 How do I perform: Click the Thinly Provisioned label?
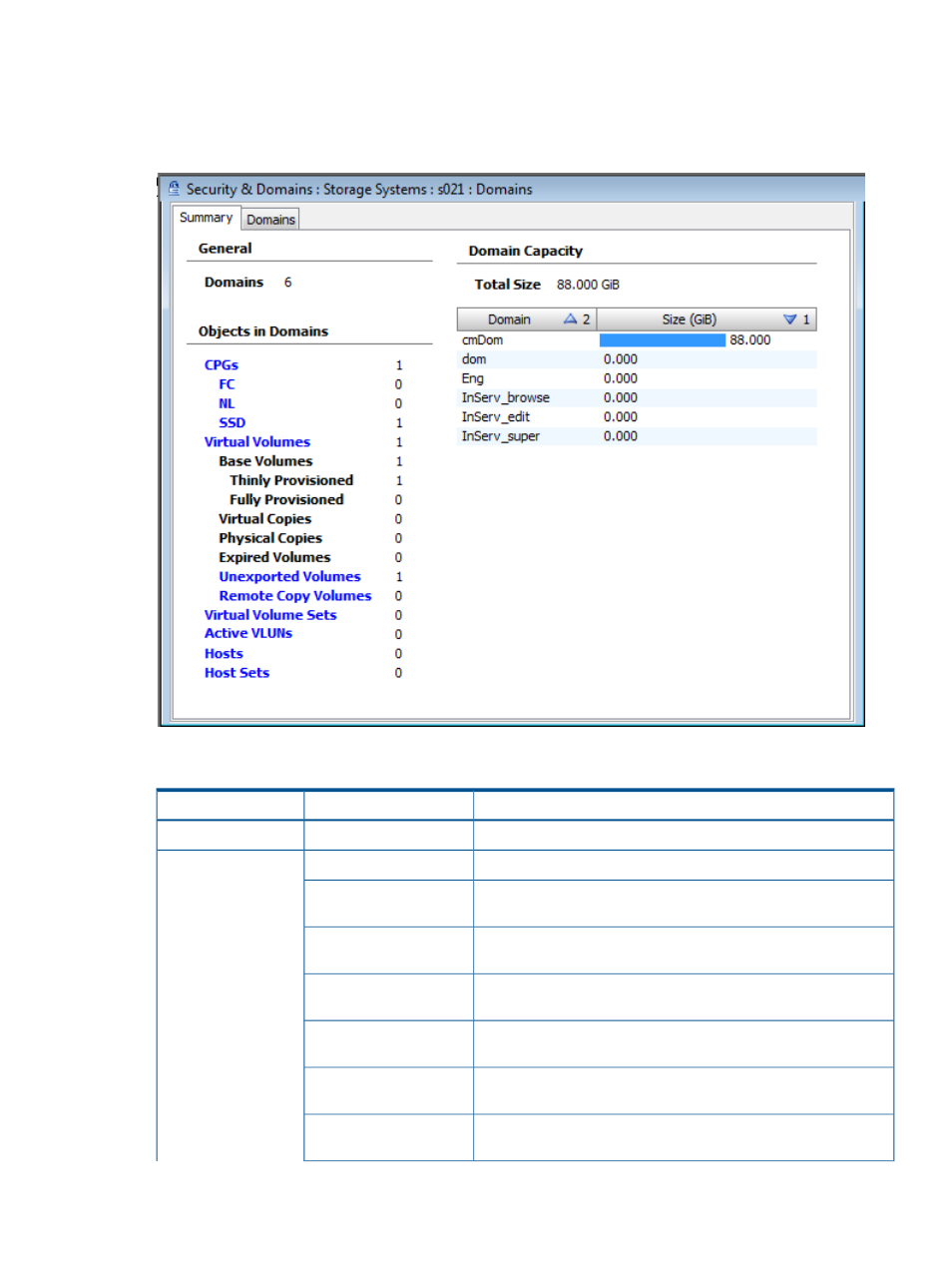(291, 480)
